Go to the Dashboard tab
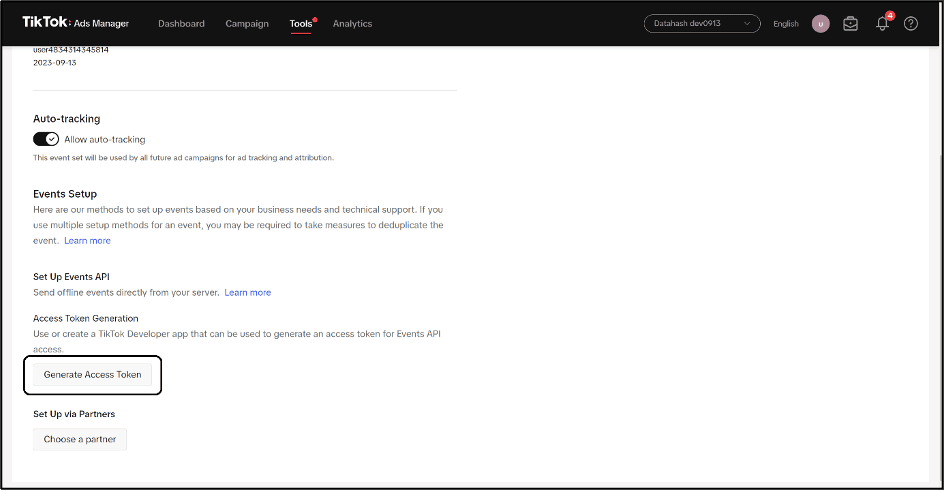This screenshot has height=491, width=945. (181, 24)
